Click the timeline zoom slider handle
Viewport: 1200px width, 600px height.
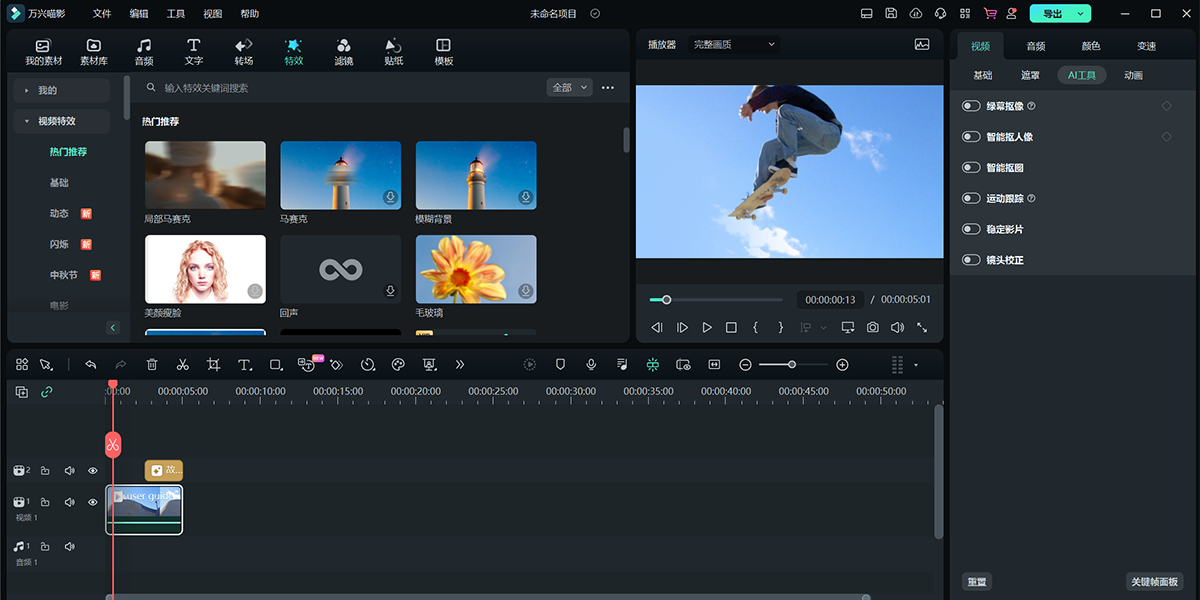(x=792, y=365)
